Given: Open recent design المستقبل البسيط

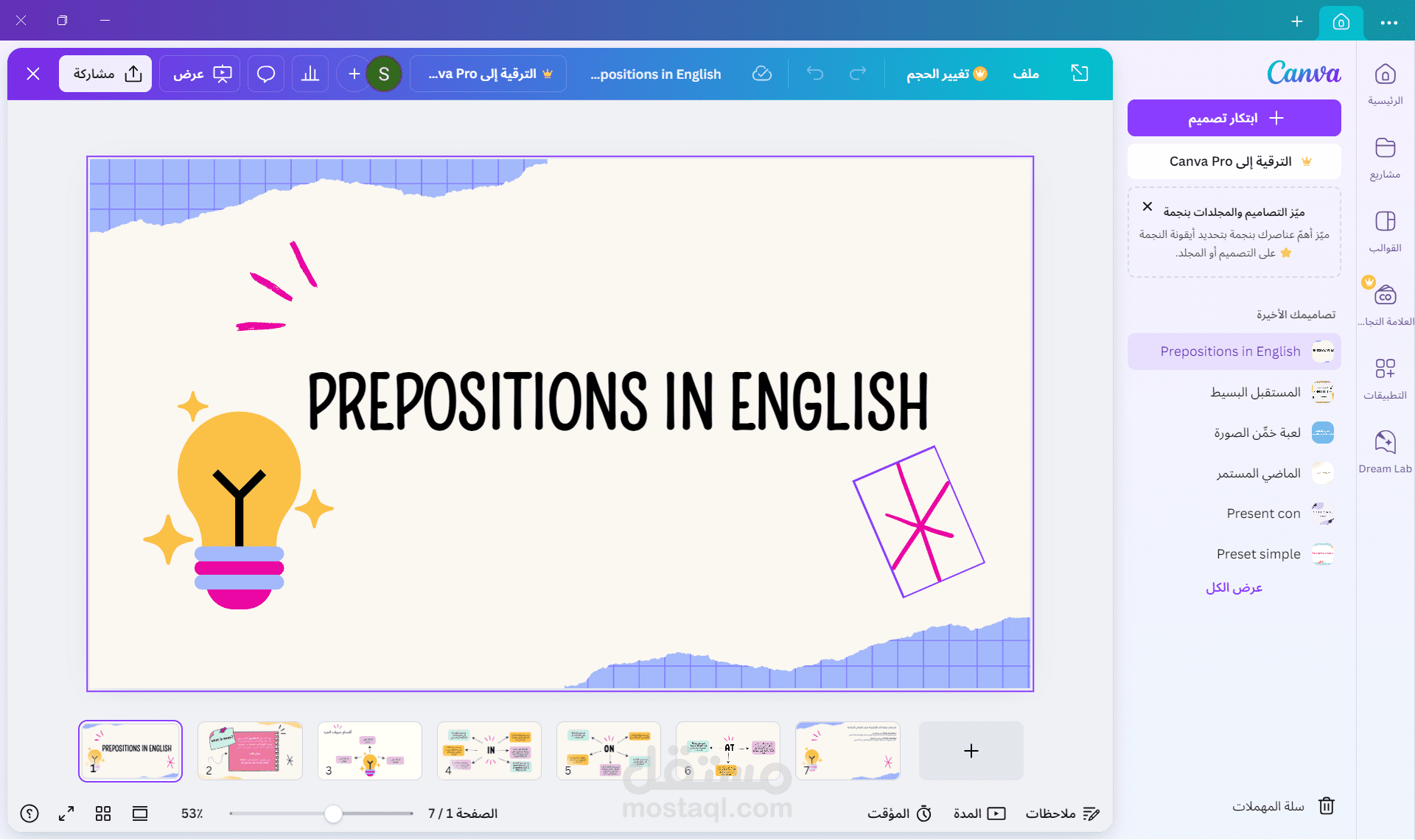Looking at the screenshot, I should pos(1234,392).
